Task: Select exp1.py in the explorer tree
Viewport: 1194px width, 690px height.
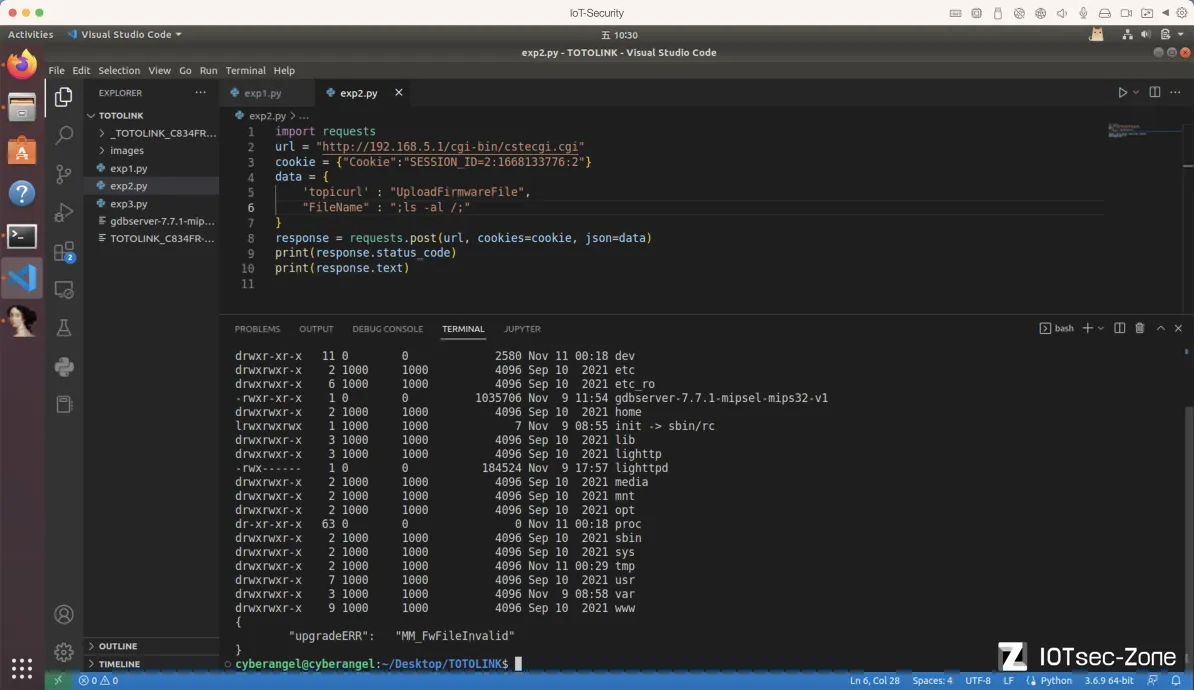Action: (x=152, y=168)
